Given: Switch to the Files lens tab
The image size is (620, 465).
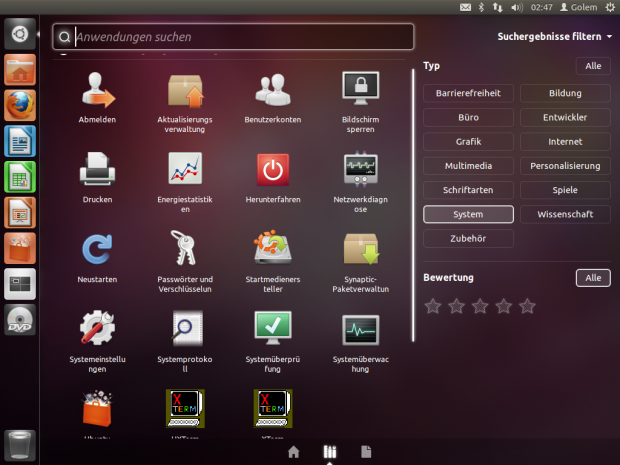Looking at the screenshot, I should (x=366, y=452).
